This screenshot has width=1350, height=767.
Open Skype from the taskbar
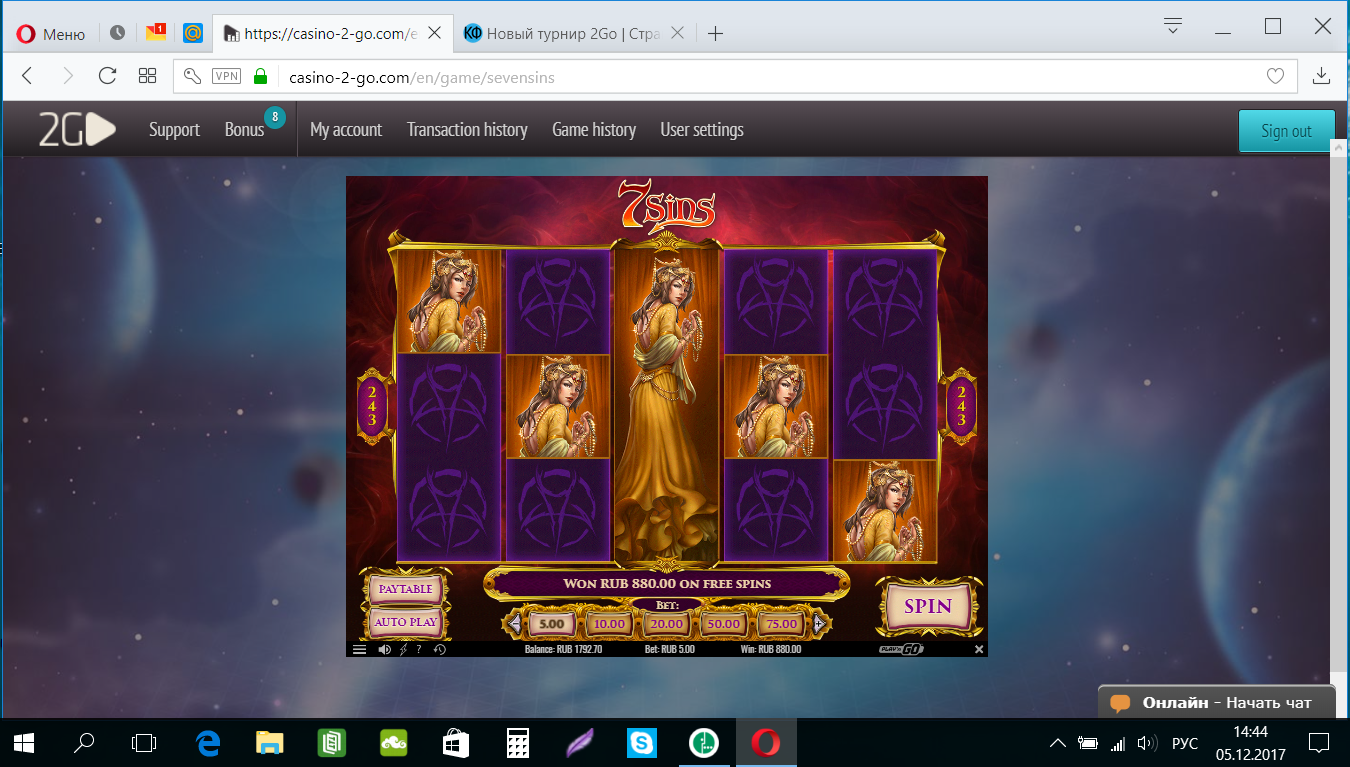click(x=642, y=743)
